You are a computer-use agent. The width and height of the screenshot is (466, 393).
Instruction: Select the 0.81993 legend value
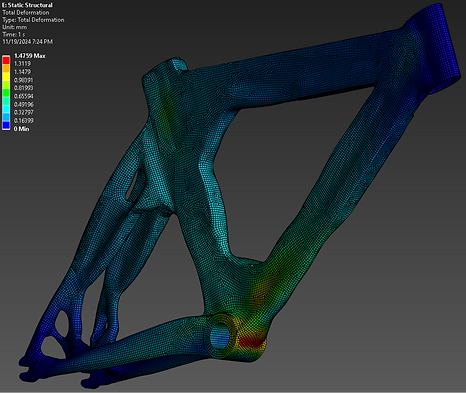[23, 88]
